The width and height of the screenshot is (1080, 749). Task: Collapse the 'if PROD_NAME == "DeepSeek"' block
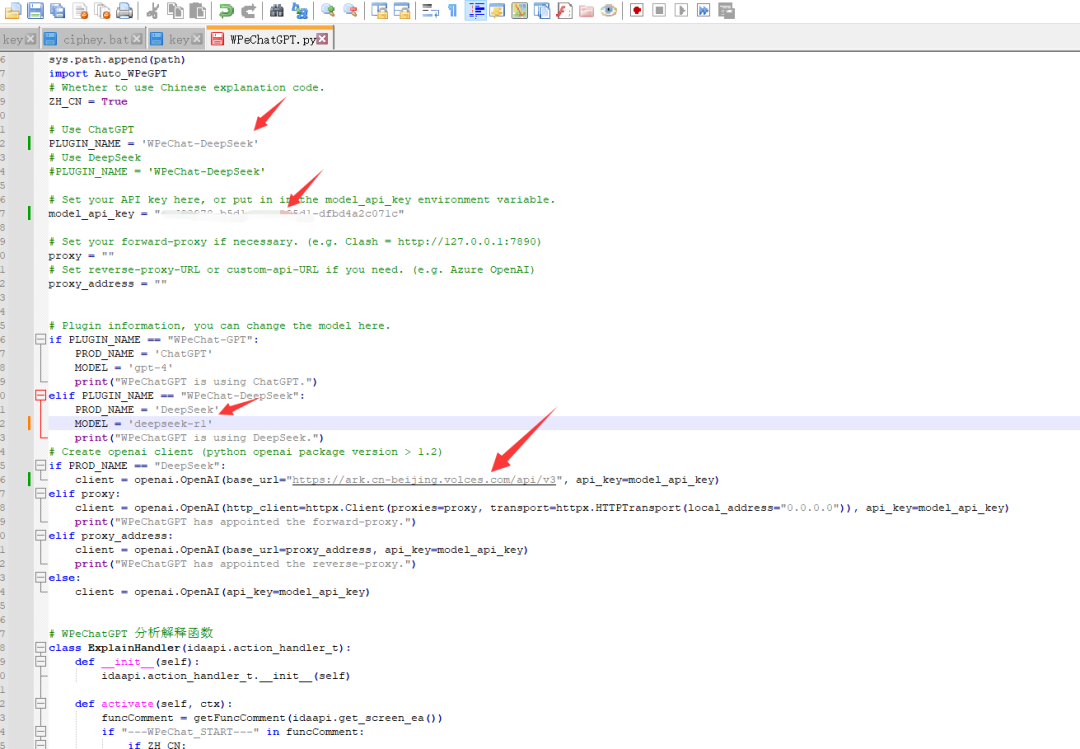41,466
